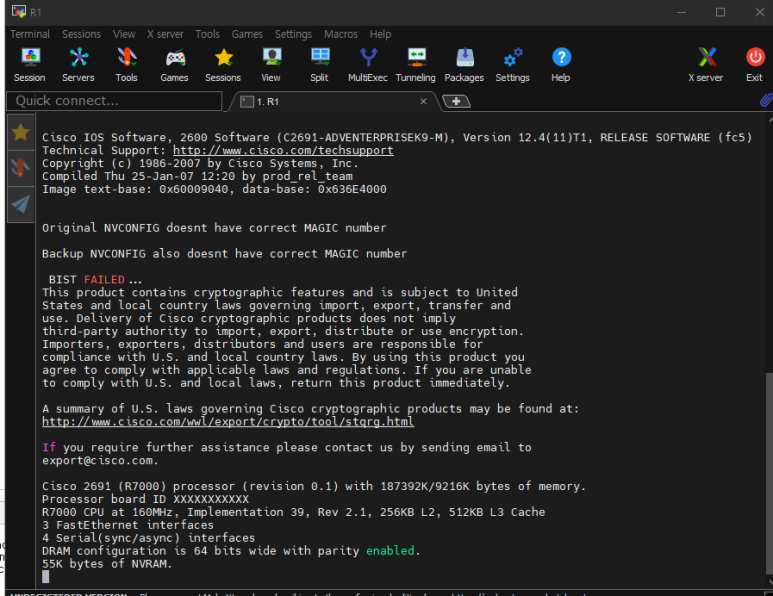Launch the Games toolbar icon
The image size is (773, 596).
(x=175, y=64)
